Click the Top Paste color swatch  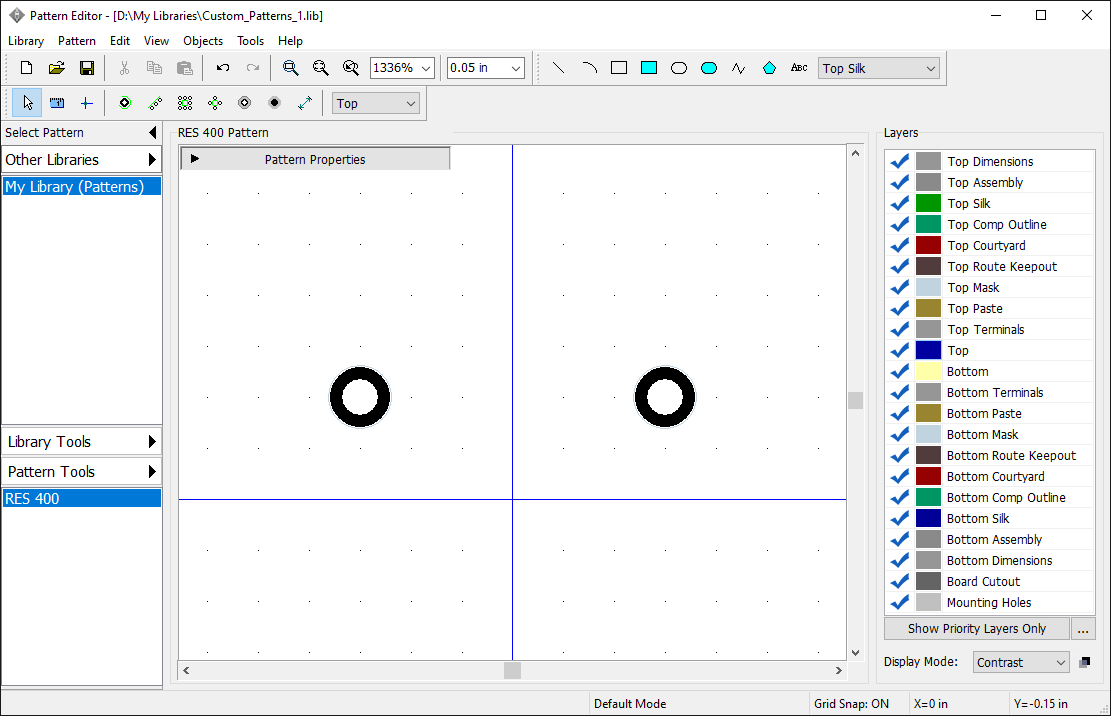click(928, 309)
